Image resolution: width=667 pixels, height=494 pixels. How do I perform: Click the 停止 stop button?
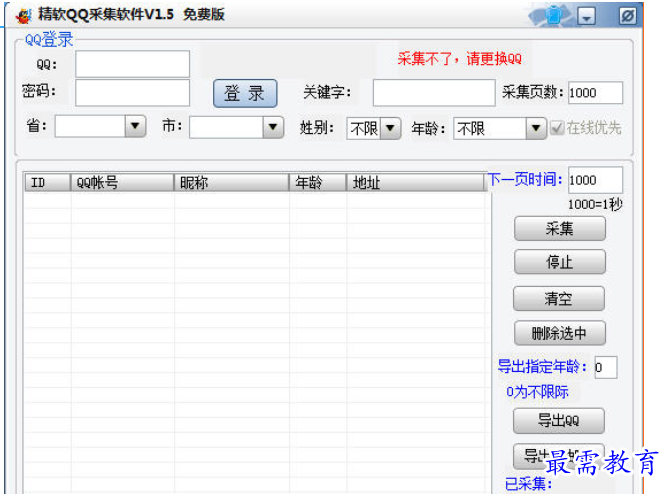tap(559, 262)
